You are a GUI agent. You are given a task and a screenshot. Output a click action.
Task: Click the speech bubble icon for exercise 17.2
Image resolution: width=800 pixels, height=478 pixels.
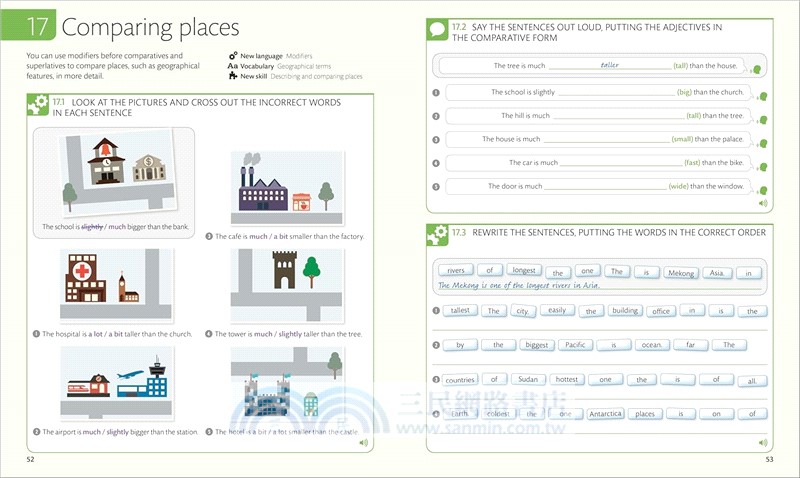[438, 30]
